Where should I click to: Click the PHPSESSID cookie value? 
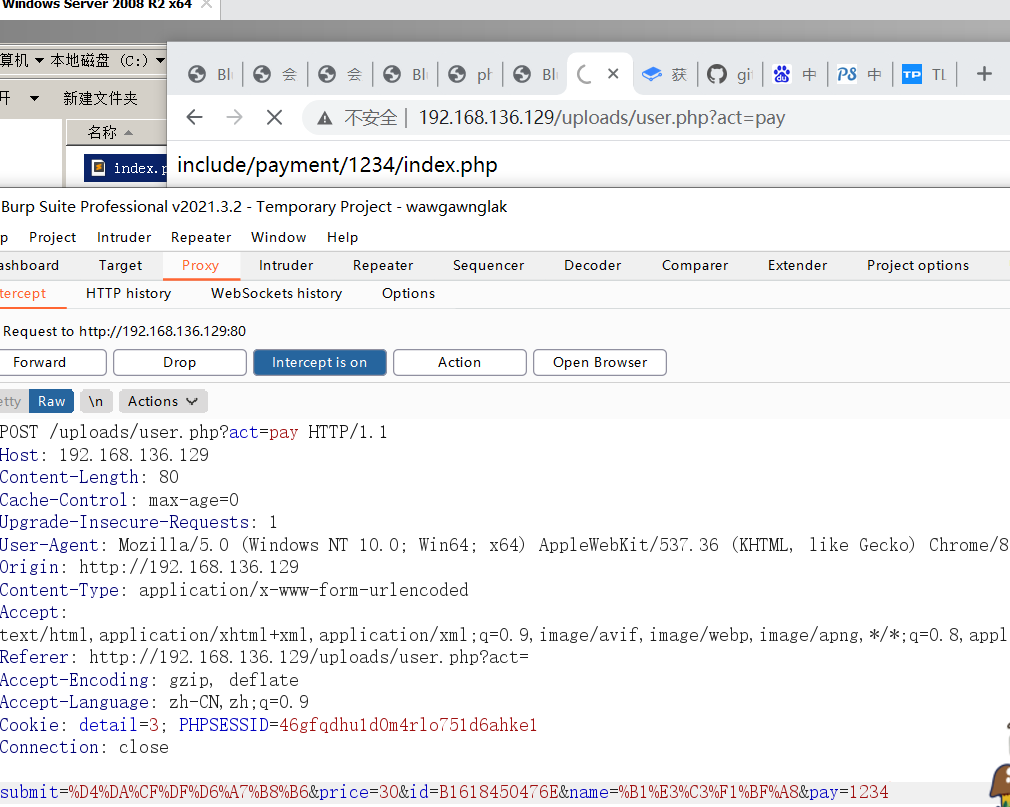click(408, 725)
